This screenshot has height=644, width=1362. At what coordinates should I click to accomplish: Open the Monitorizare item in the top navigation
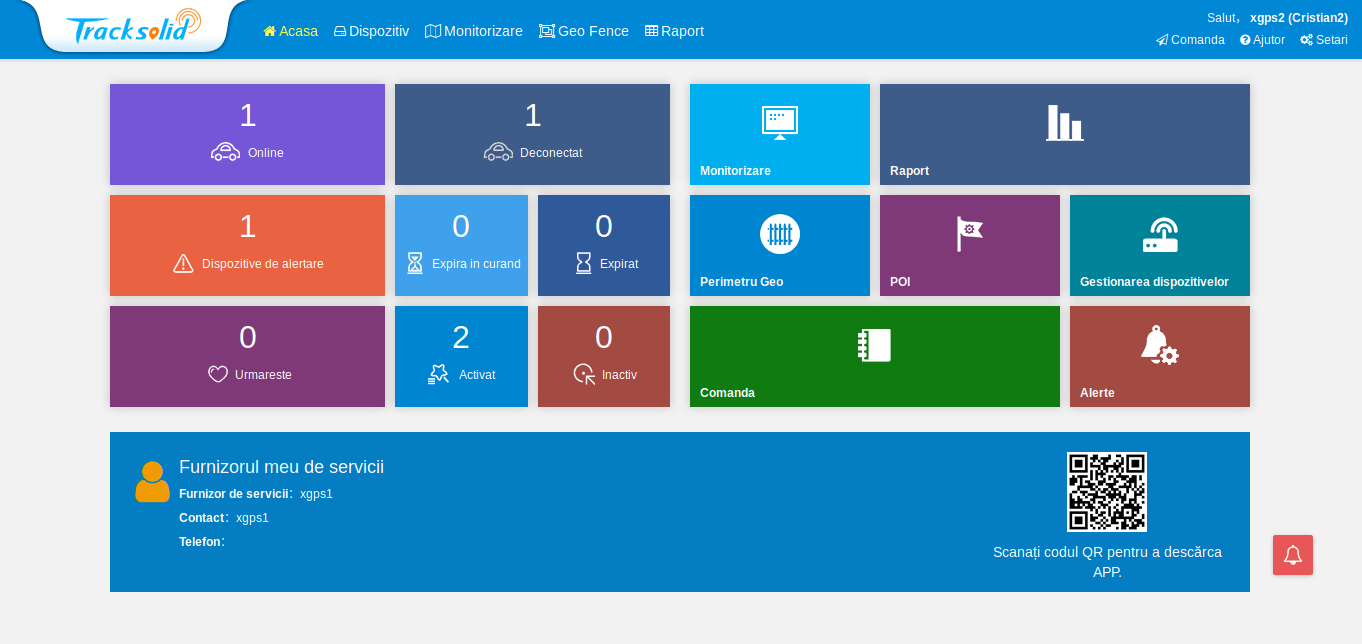click(x=474, y=31)
